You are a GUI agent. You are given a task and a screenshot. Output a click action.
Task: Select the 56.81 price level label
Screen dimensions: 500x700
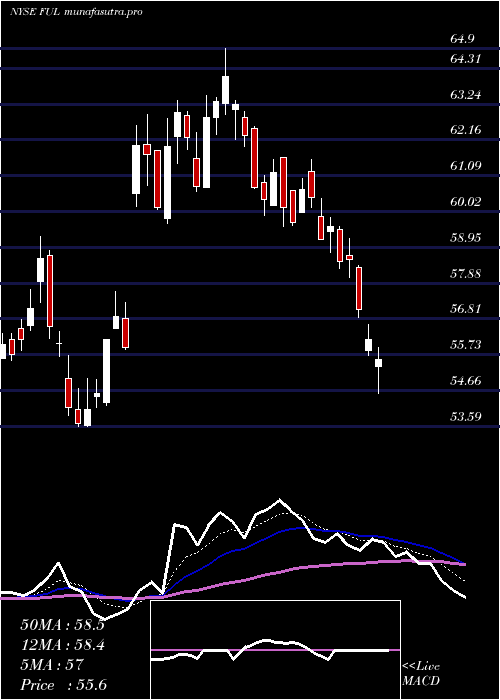tap(466, 308)
